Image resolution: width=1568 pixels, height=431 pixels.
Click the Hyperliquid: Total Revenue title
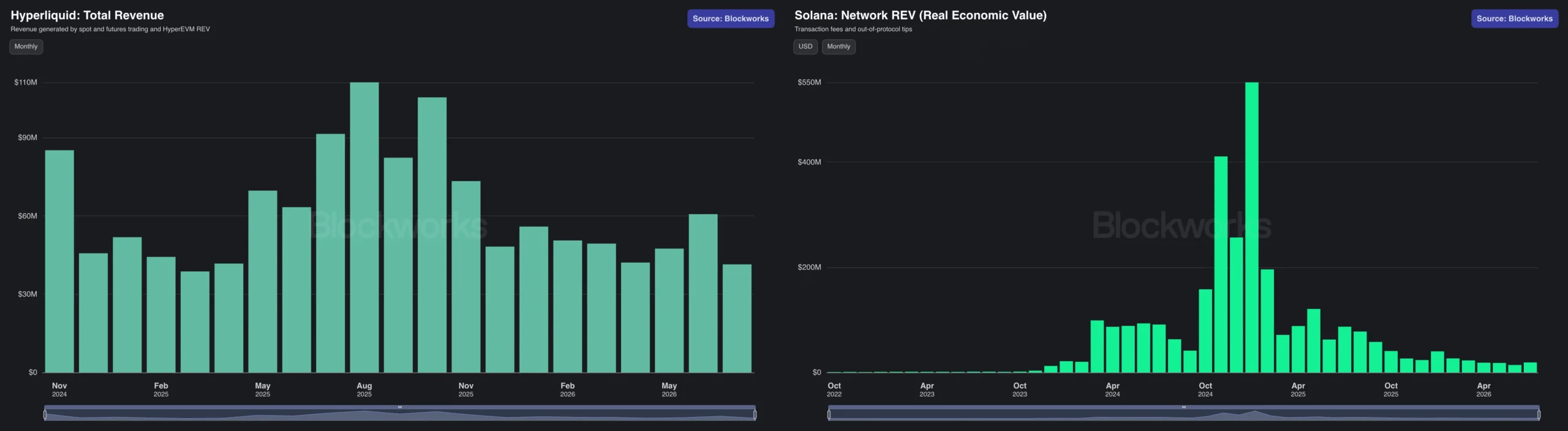coord(87,15)
